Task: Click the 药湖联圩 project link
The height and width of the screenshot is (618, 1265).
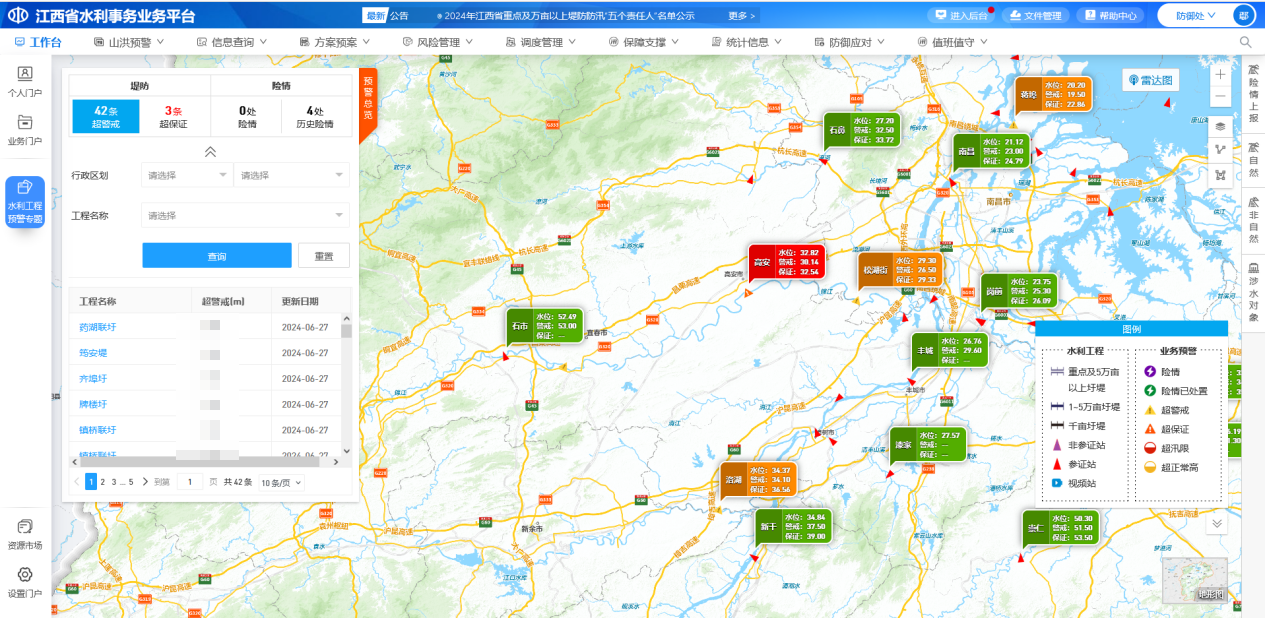Action: point(98,327)
